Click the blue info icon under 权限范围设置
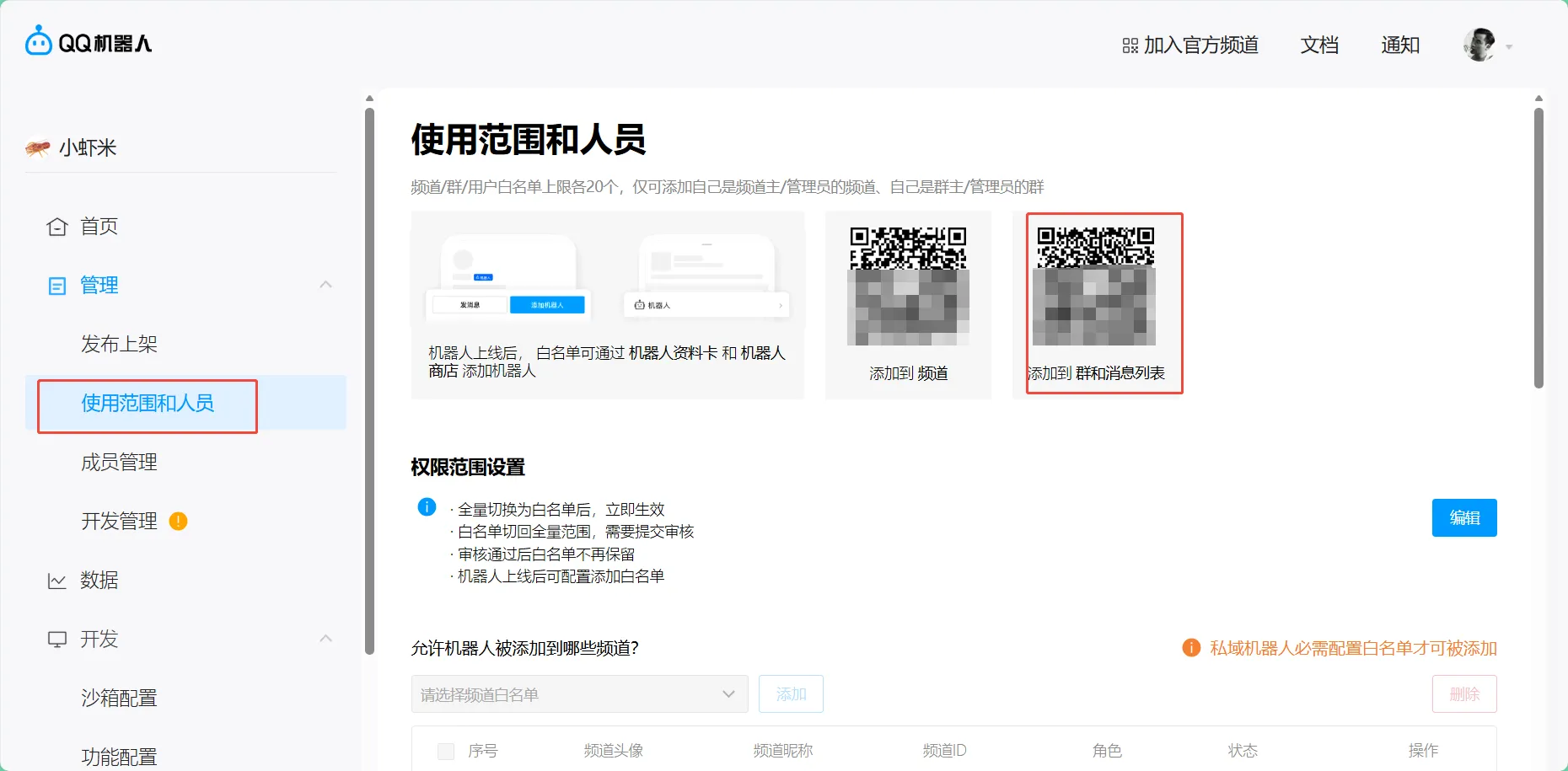The height and width of the screenshot is (771, 1568). click(x=427, y=507)
